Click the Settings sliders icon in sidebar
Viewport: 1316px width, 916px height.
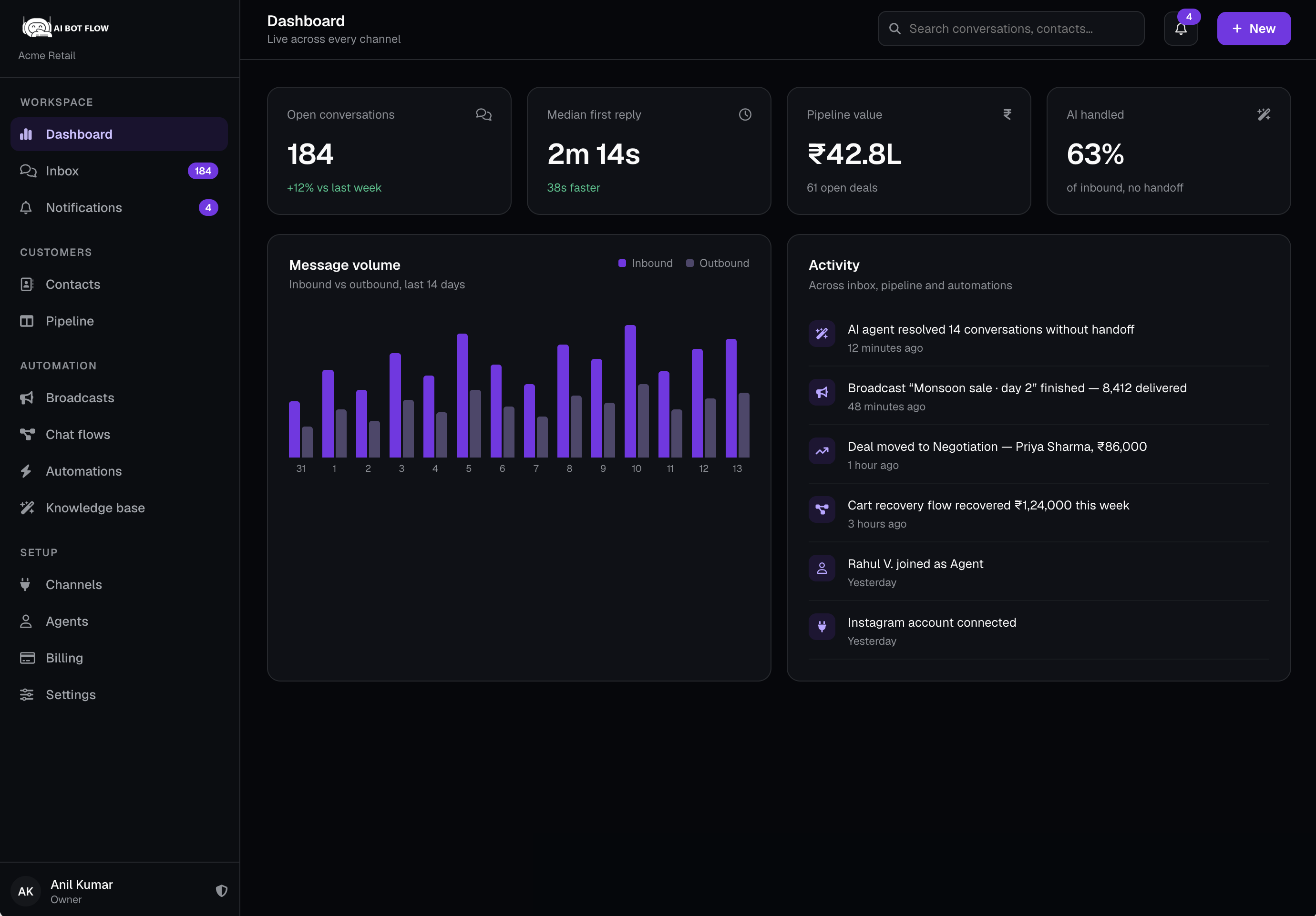(x=26, y=694)
